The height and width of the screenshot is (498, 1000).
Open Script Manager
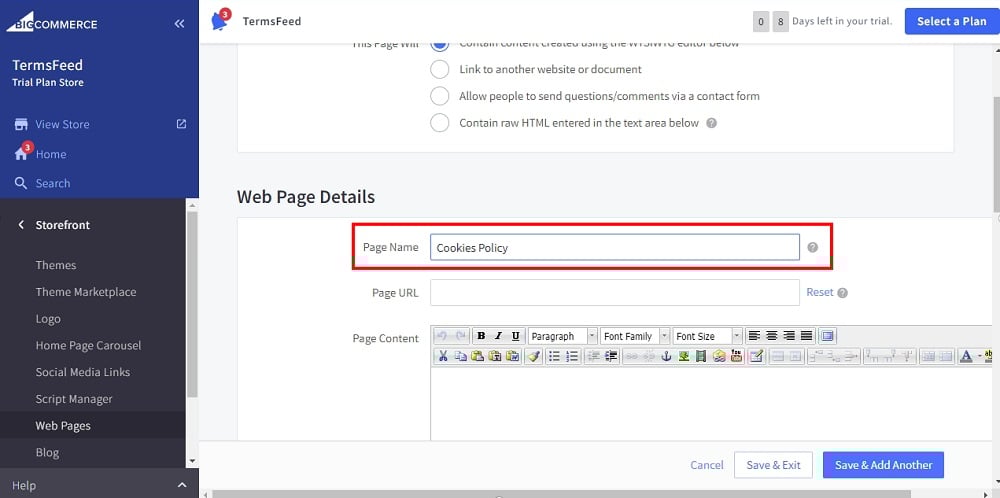[x=74, y=399]
